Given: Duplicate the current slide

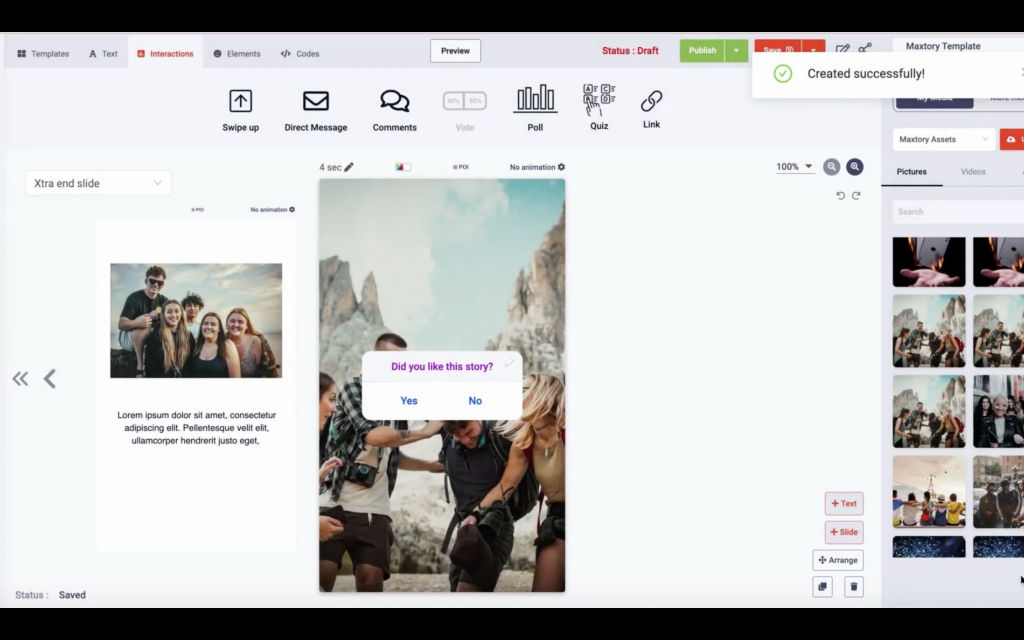Looking at the screenshot, I should (x=822, y=586).
